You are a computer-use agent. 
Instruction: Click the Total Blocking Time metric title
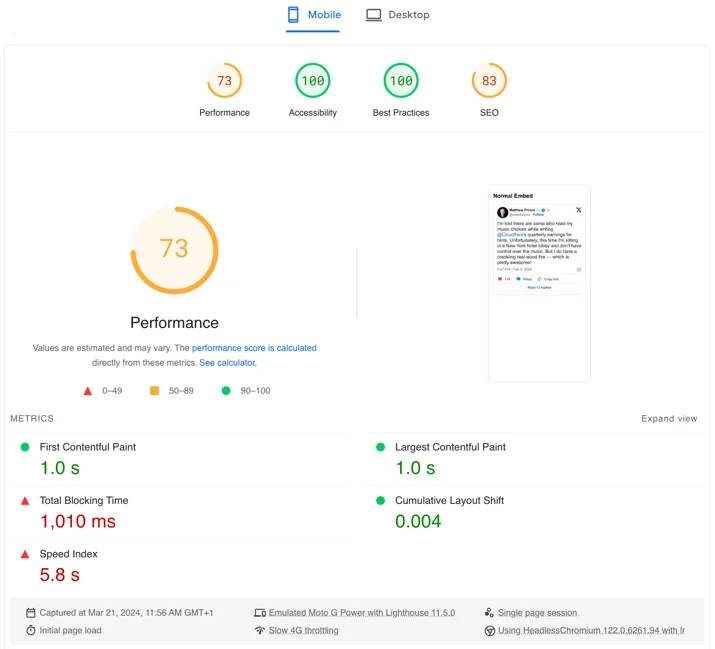[x=84, y=500]
